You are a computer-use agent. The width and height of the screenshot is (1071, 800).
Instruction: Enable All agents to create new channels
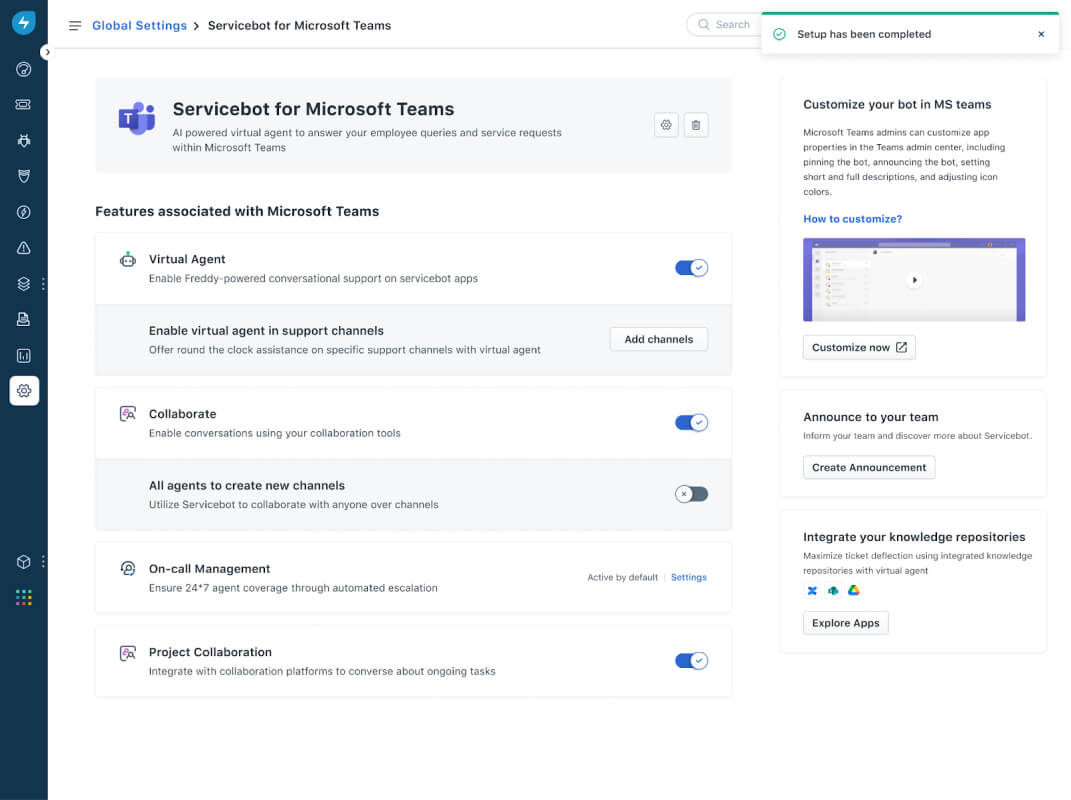pos(691,494)
